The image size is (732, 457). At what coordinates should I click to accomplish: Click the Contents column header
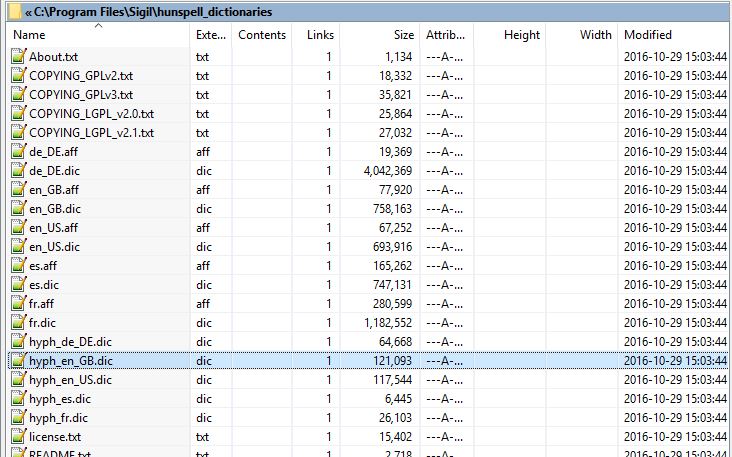(x=262, y=35)
